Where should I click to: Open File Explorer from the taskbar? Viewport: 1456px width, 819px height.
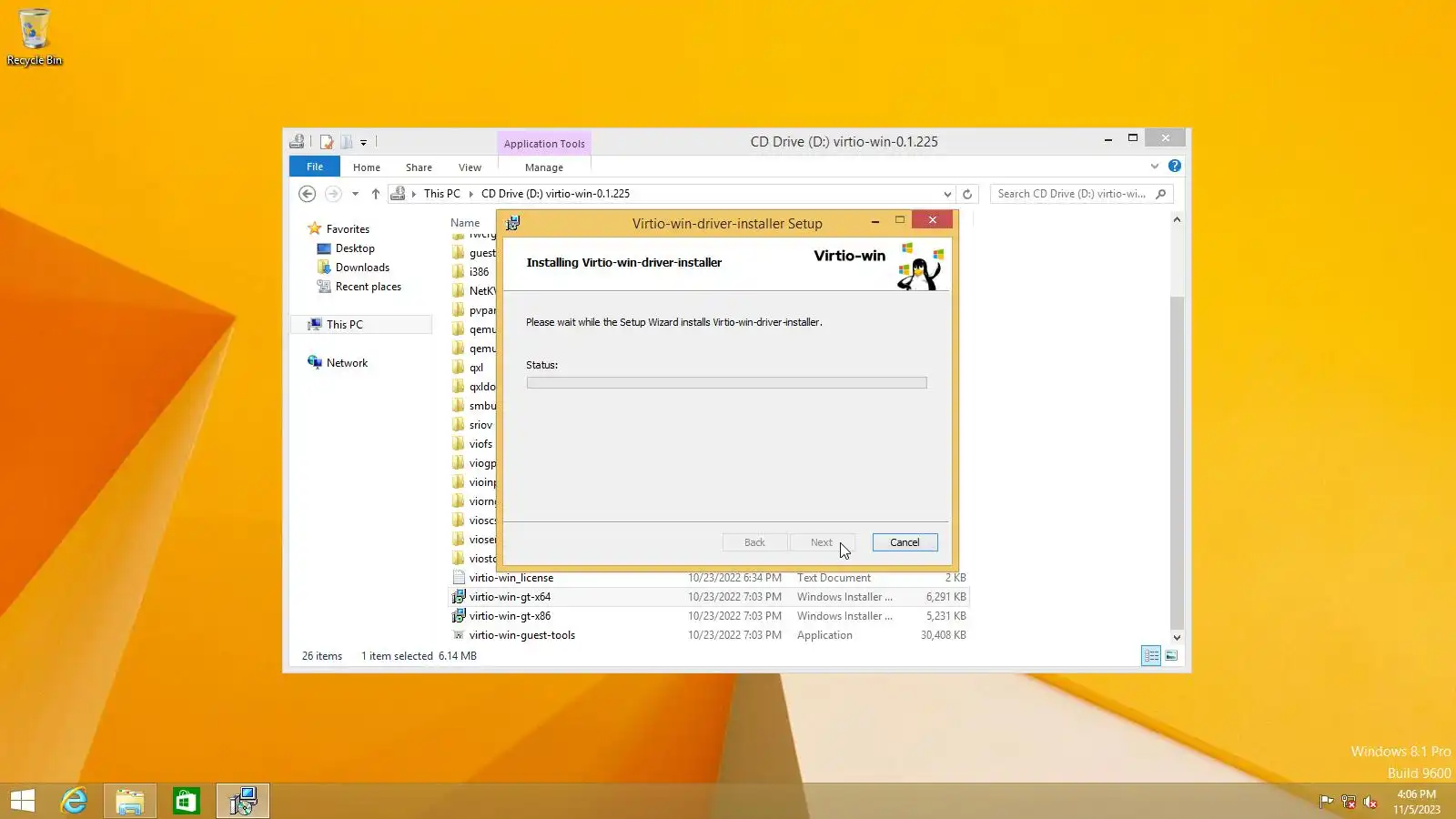pyautogui.click(x=130, y=801)
